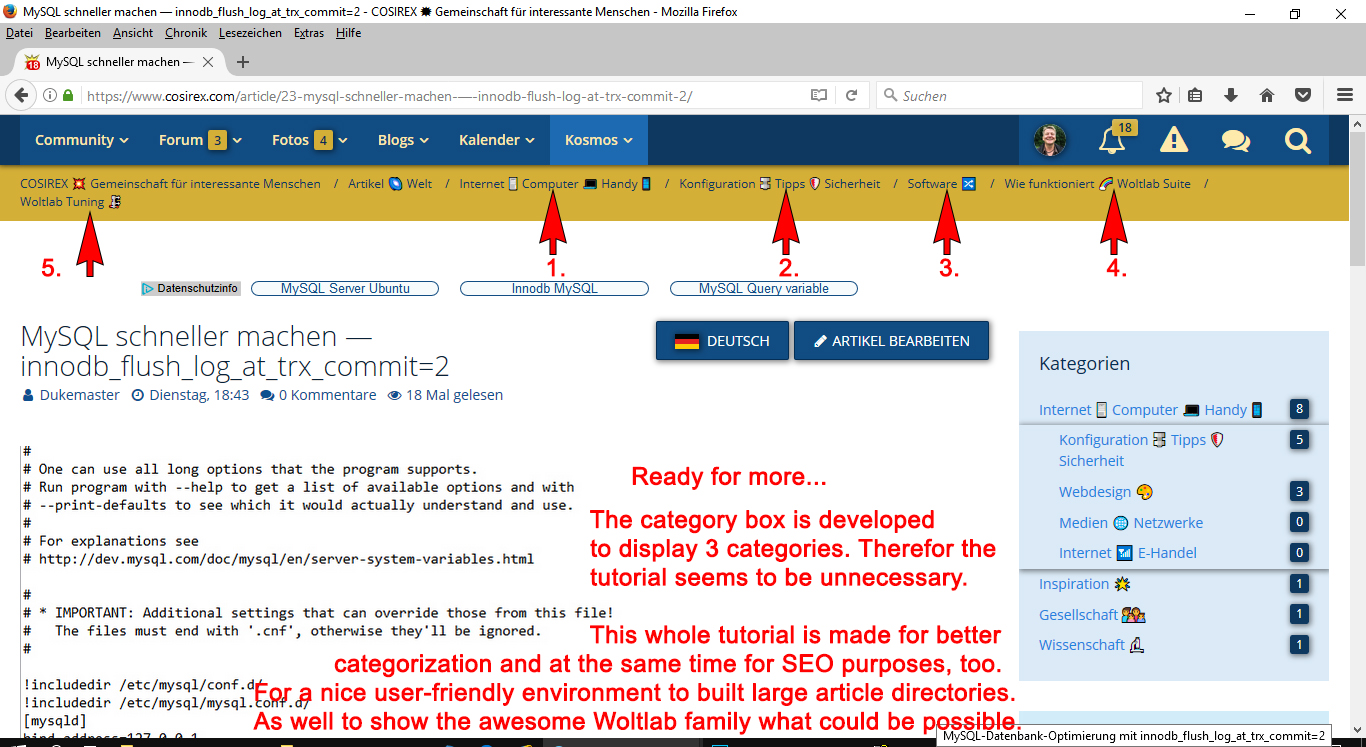Open the Chronik menu in menu bar

click(186, 33)
